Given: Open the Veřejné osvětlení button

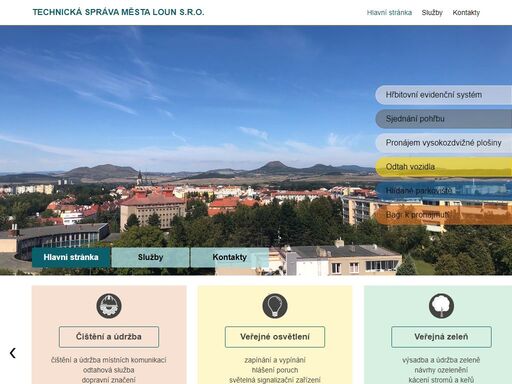Looking at the screenshot, I should (275, 337).
